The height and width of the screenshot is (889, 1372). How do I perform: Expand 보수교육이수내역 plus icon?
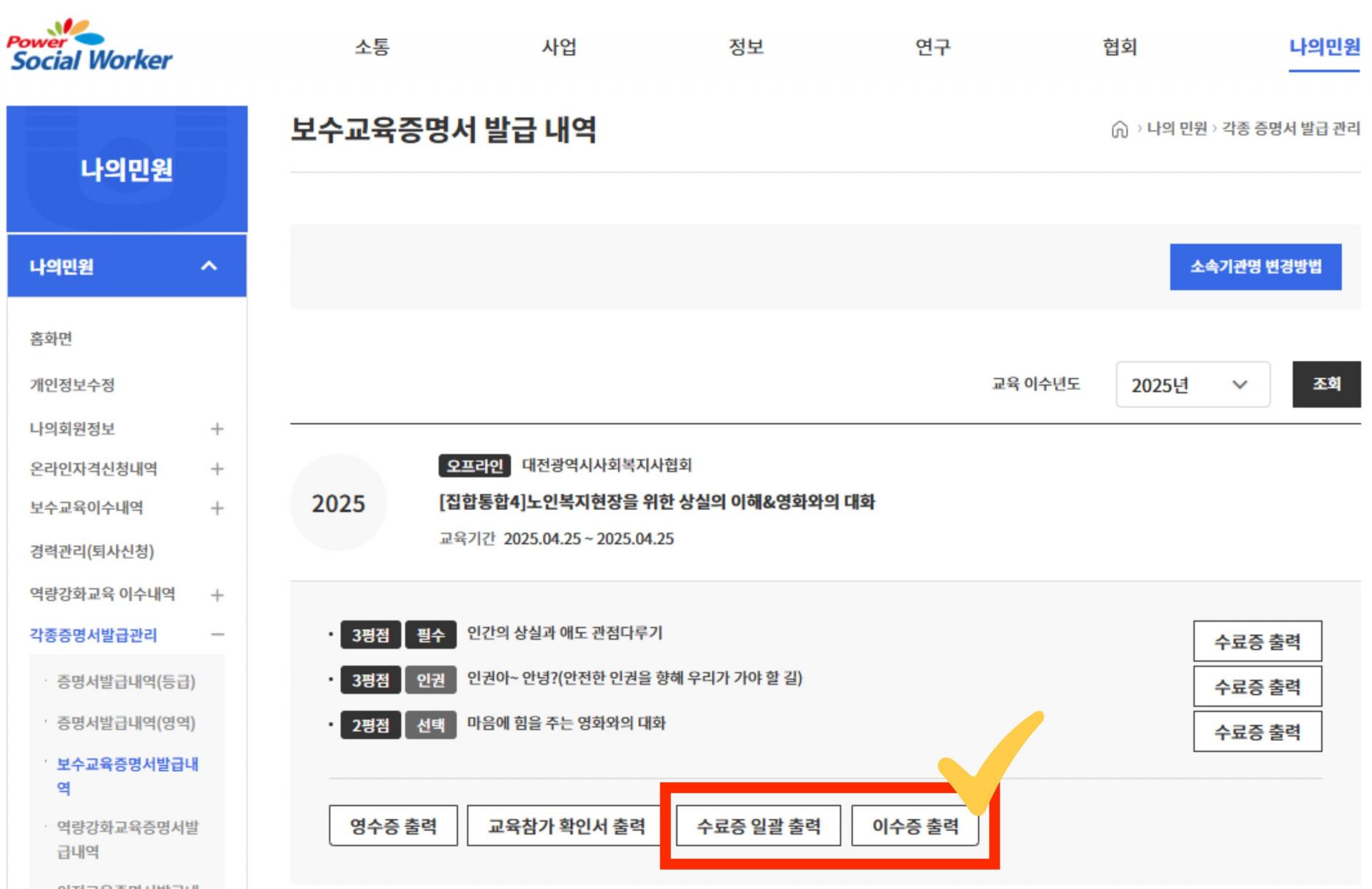click(217, 508)
